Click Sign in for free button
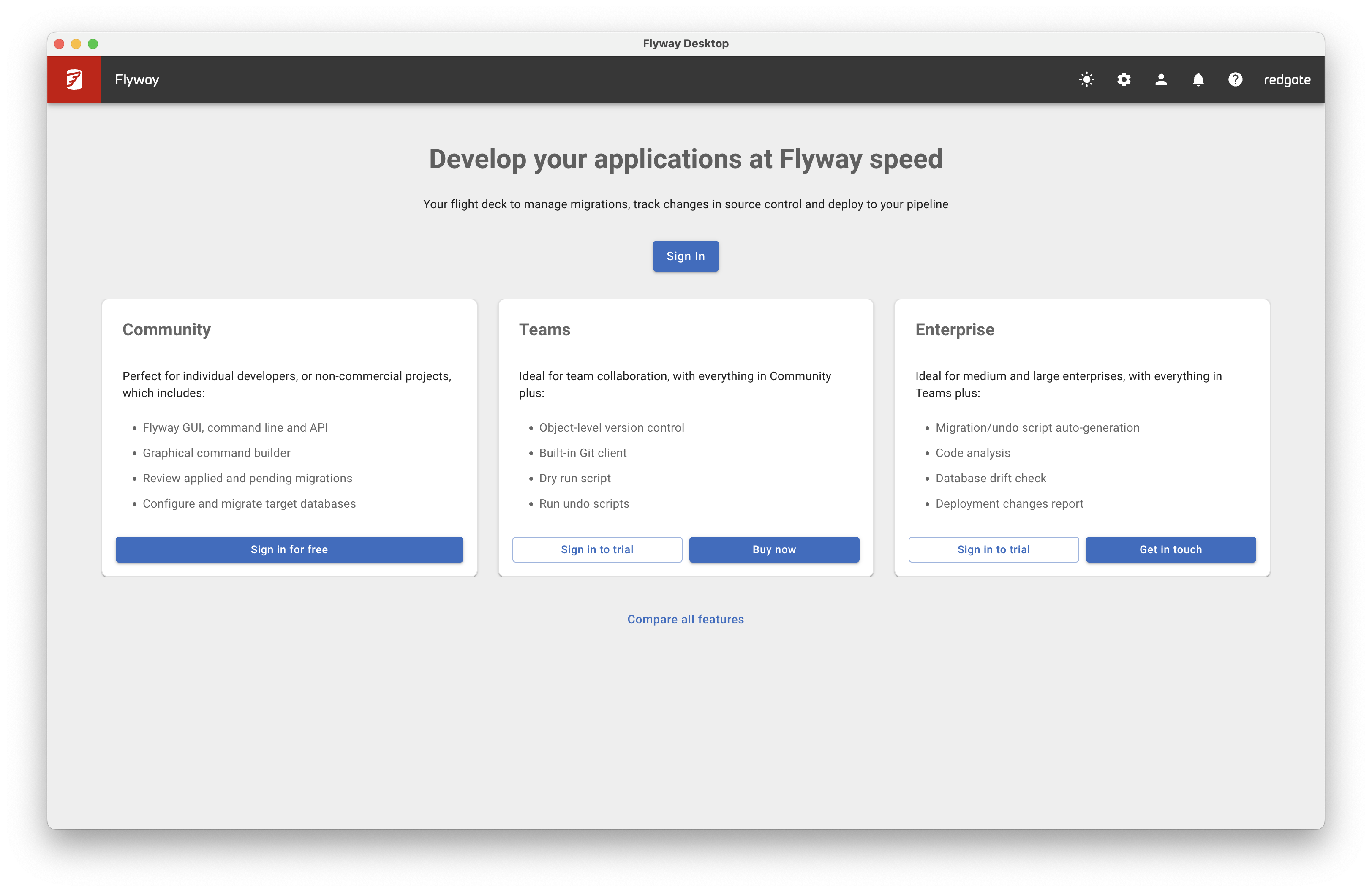 [x=289, y=549]
